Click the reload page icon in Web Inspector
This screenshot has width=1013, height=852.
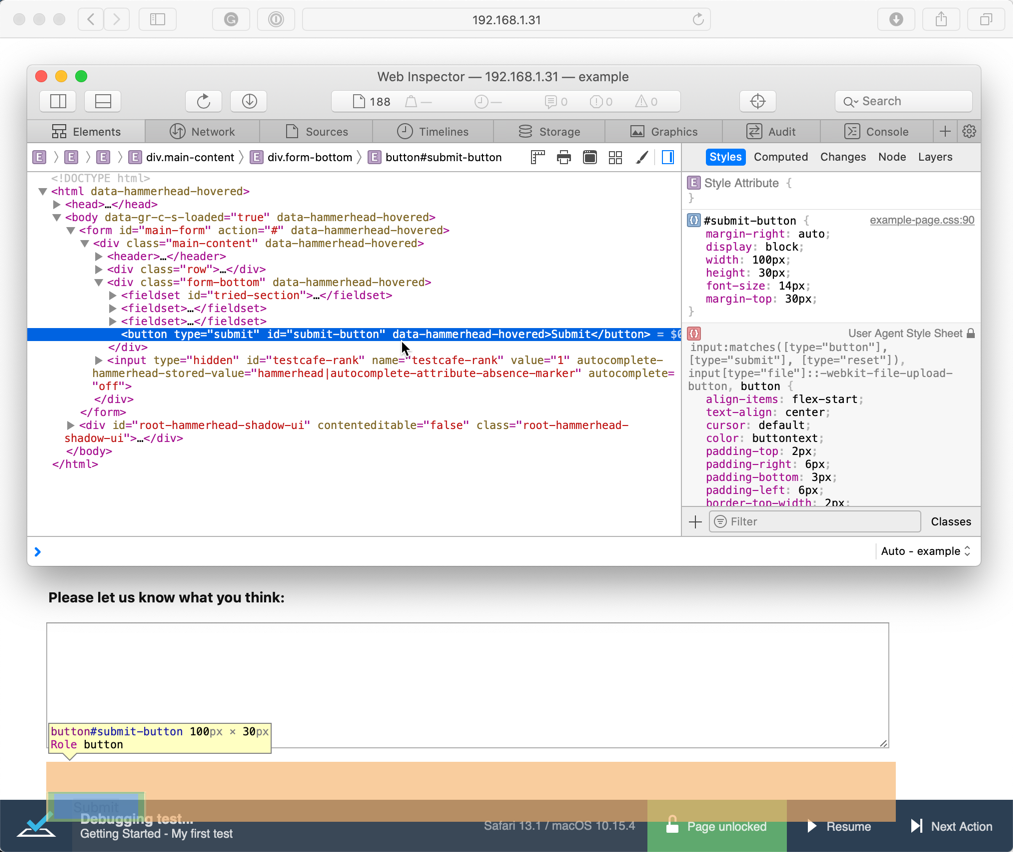pyautogui.click(x=203, y=101)
